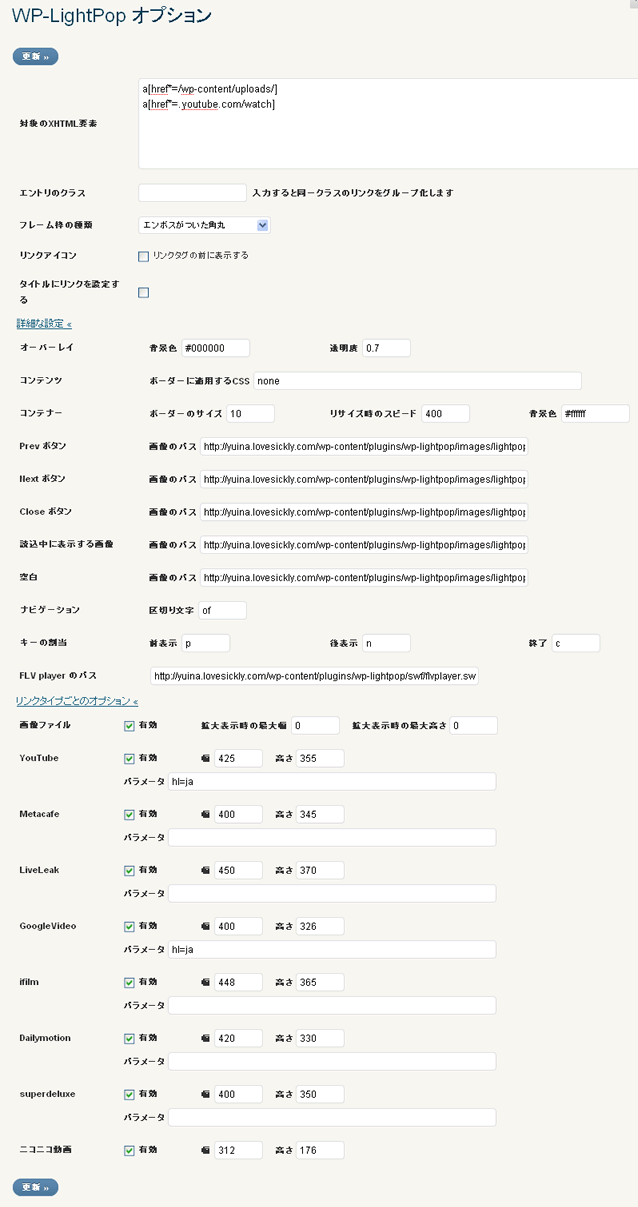Click the 読込中に表示する画像 path field
The width and height of the screenshot is (638, 1207).
coord(364,545)
